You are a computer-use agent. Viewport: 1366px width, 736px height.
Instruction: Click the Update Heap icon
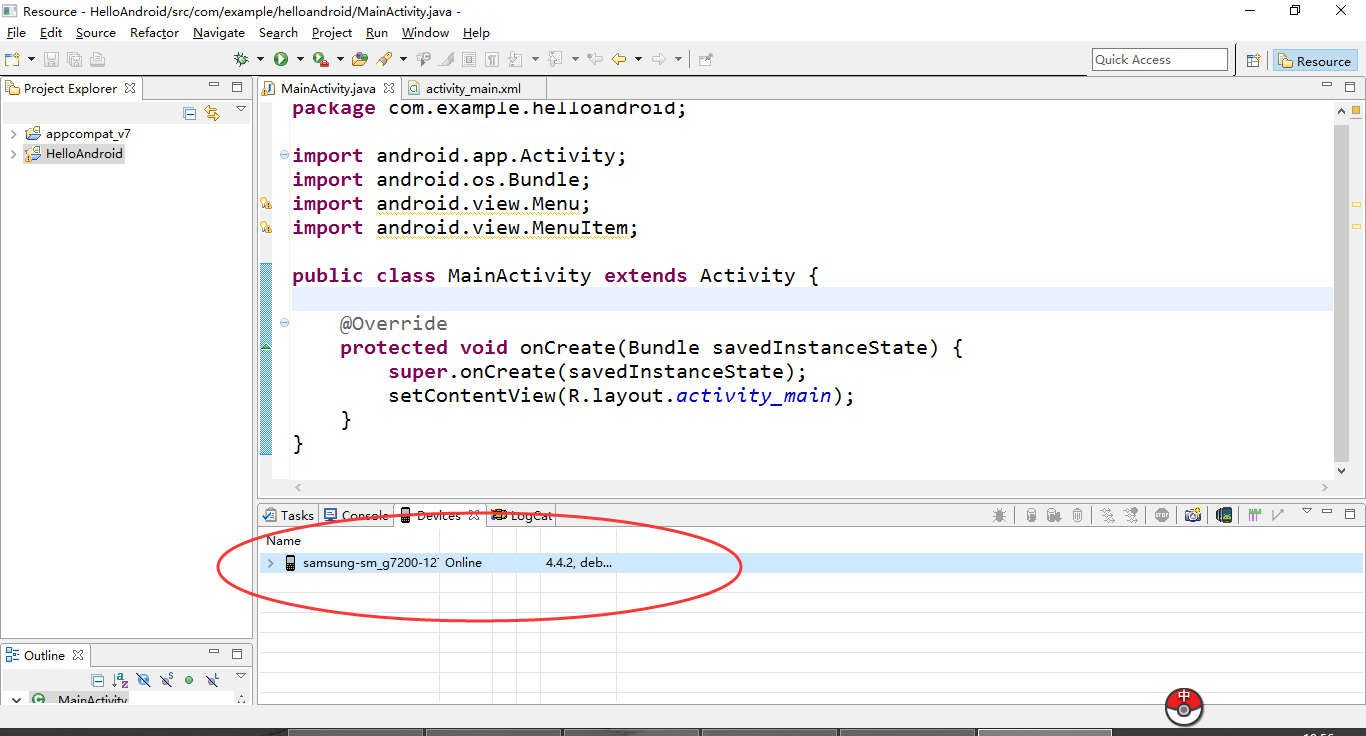click(x=1031, y=515)
